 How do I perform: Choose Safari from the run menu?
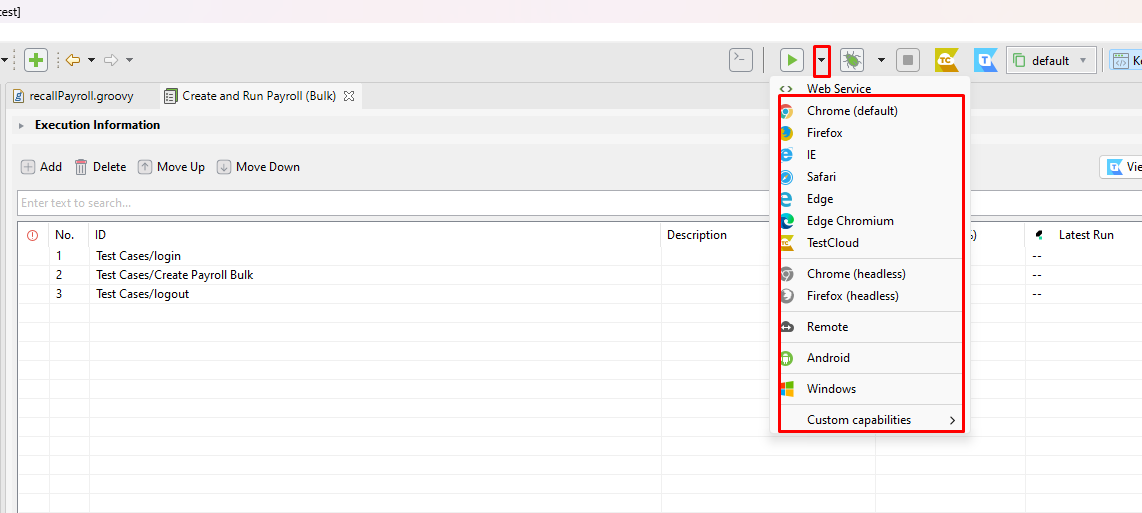(x=871, y=177)
